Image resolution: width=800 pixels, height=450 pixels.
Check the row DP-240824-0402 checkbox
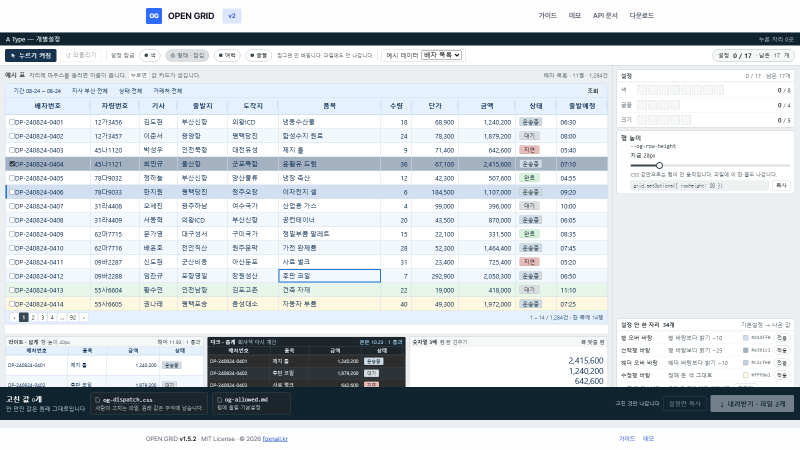pyautogui.click(x=12, y=136)
